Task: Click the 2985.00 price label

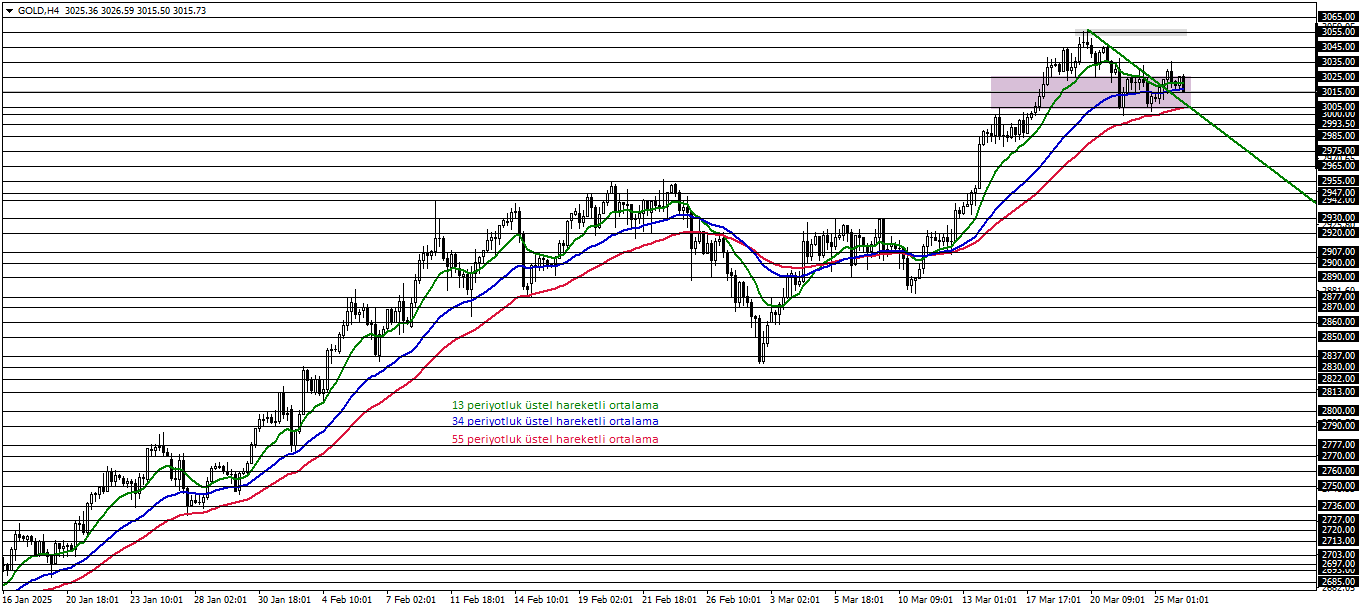Action: coord(1338,136)
